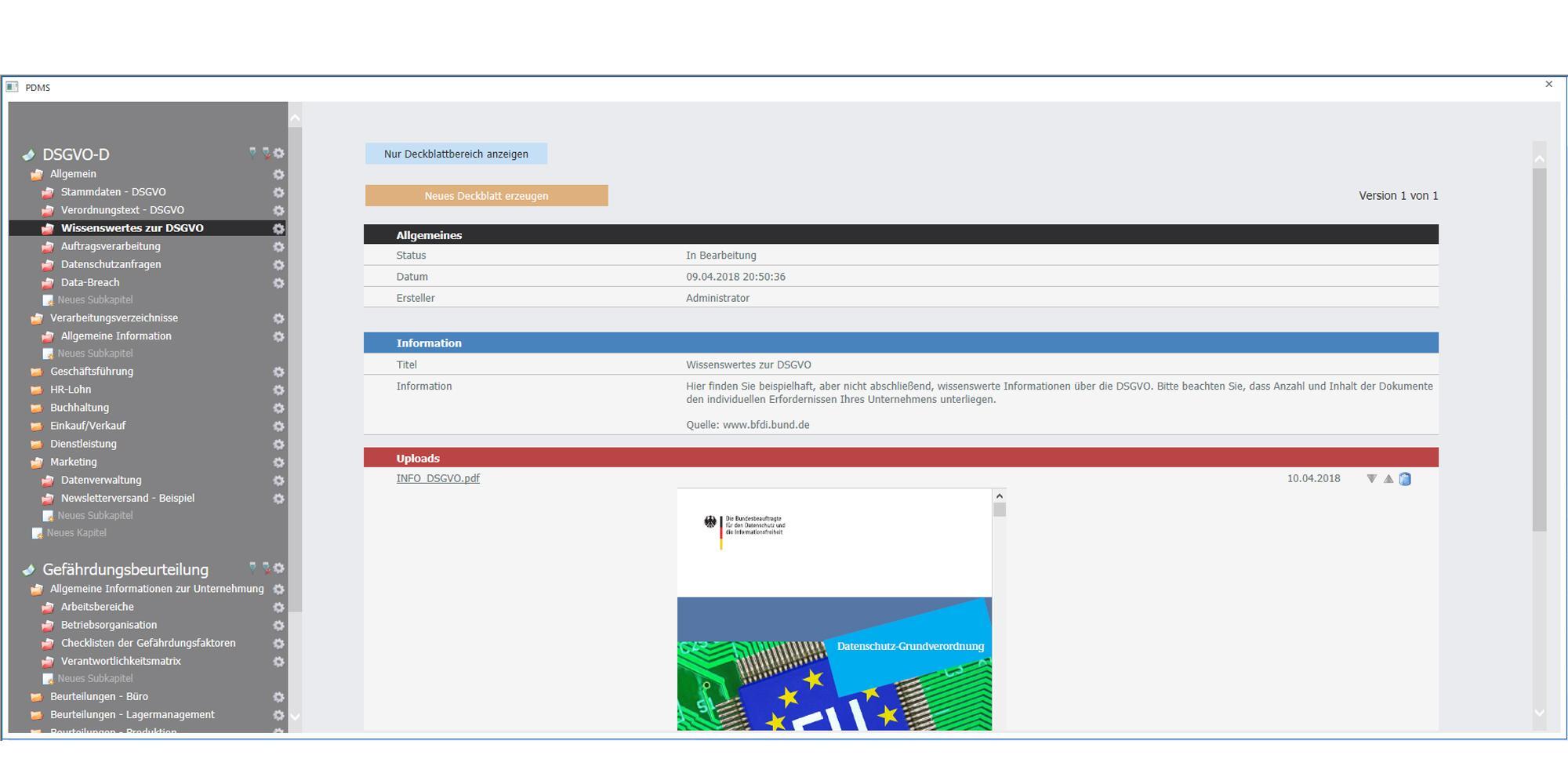Add Neues Kapitel to DSGVO-D
Screen dimensions: 1568x784
[76, 532]
